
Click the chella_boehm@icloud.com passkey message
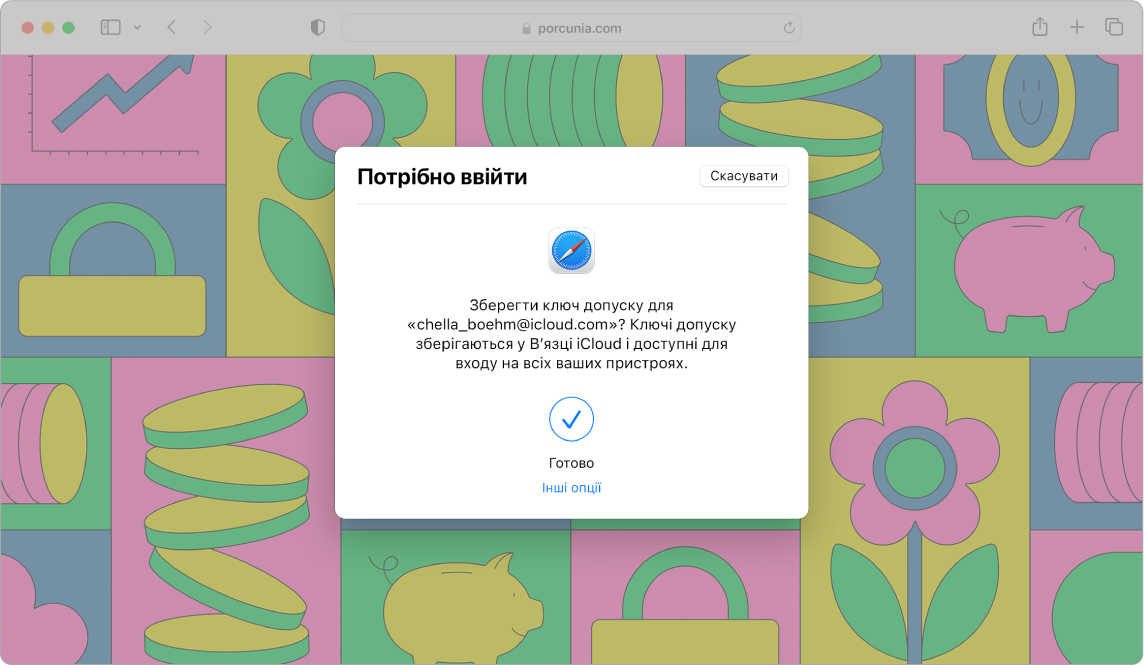(x=571, y=334)
